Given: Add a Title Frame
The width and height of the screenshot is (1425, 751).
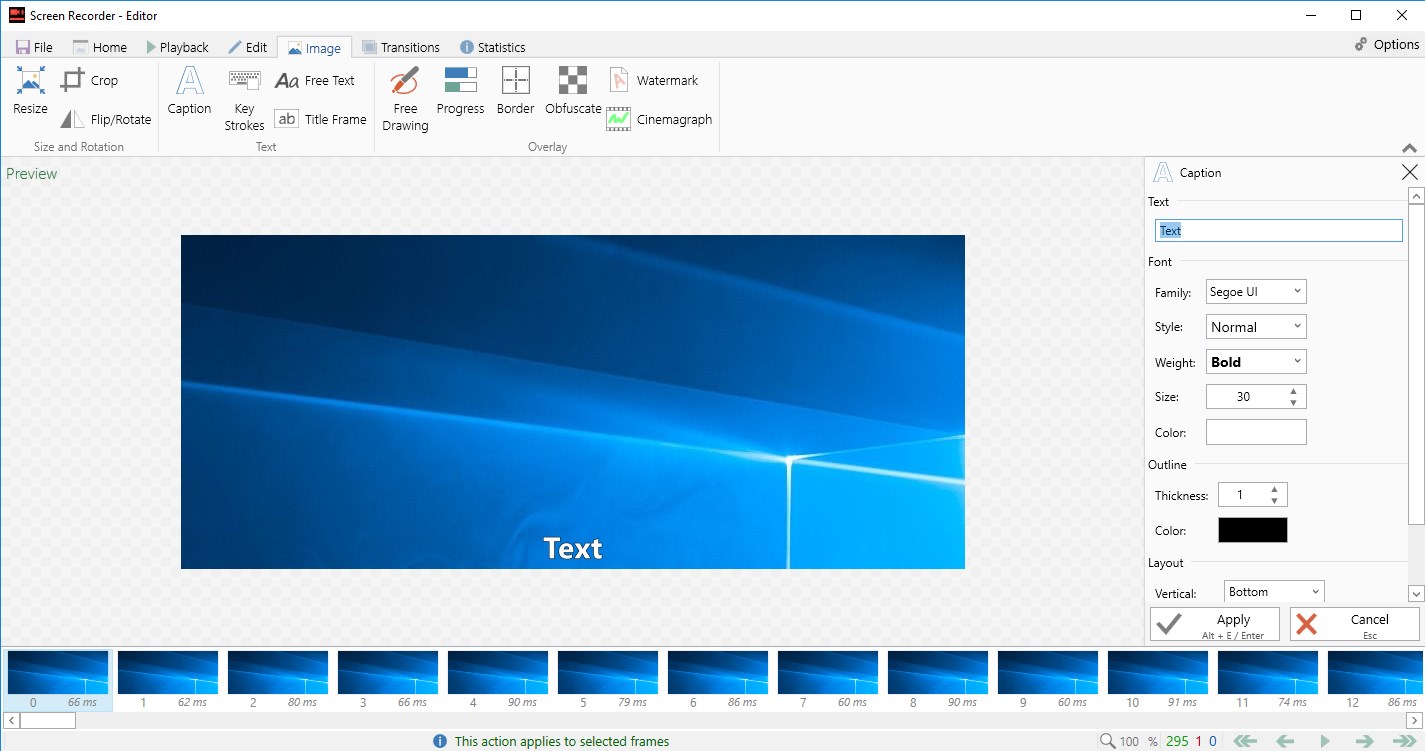Looking at the screenshot, I should tap(321, 119).
